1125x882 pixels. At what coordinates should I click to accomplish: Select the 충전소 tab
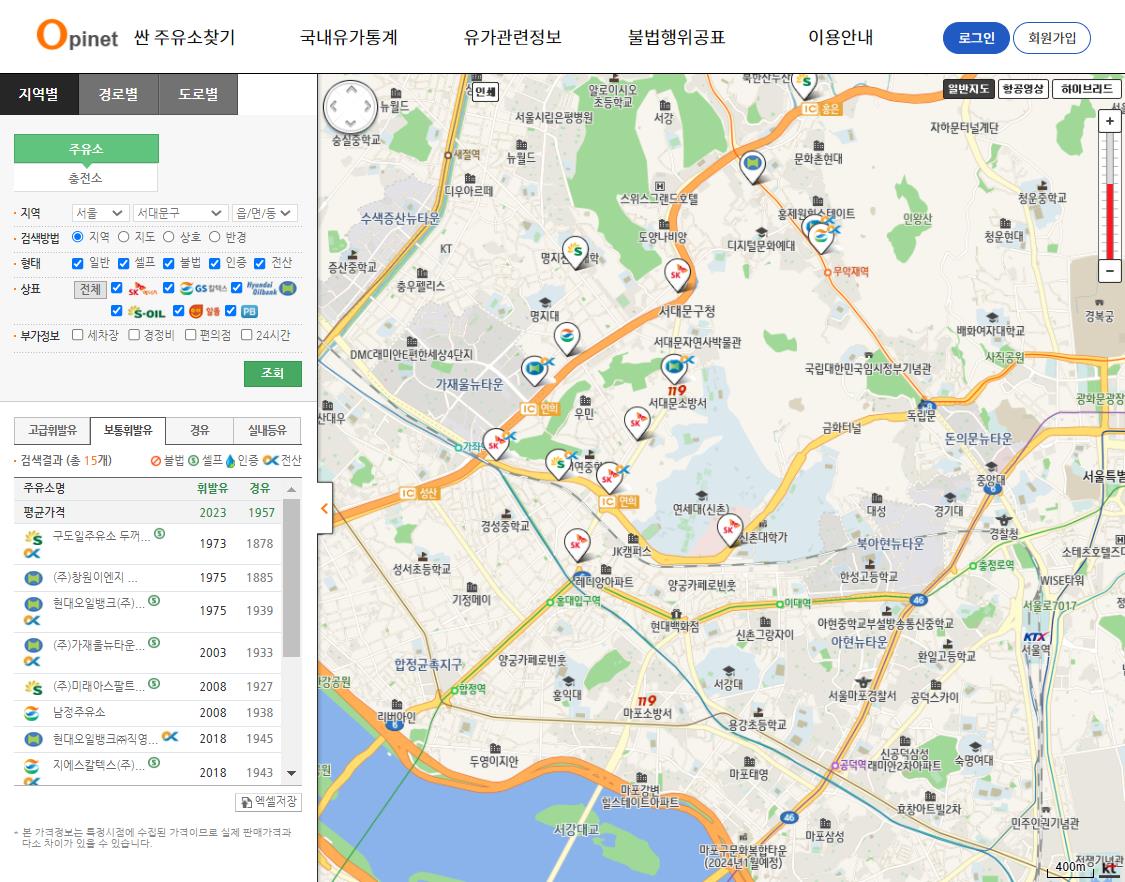tap(85, 177)
